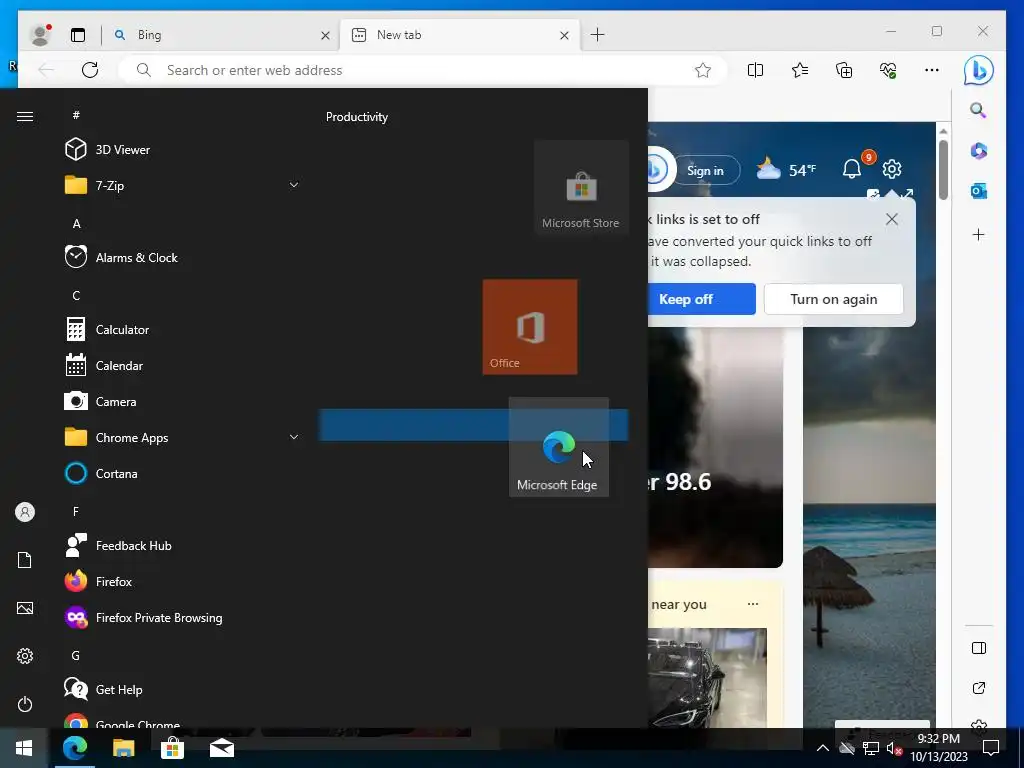
Task: Launch Calculator from Start menu
Action: point(183,329)
